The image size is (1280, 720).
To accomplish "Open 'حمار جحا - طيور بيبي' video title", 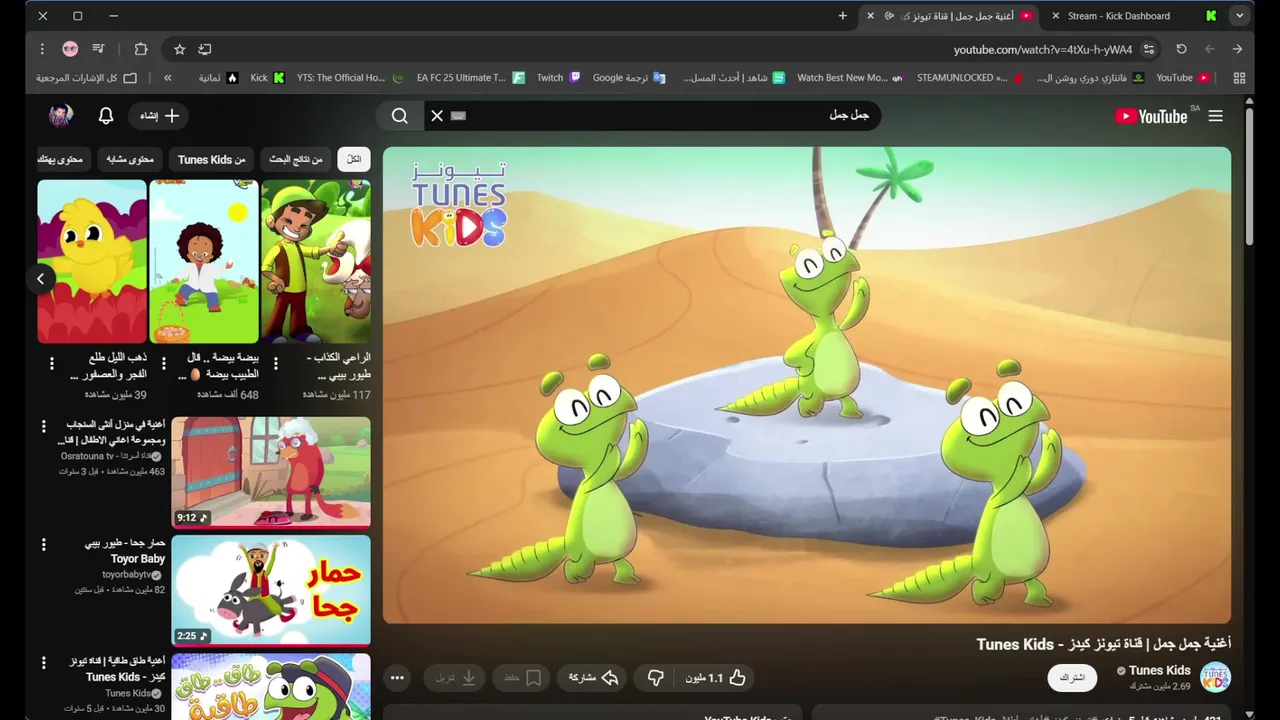I will pos(125,551).
